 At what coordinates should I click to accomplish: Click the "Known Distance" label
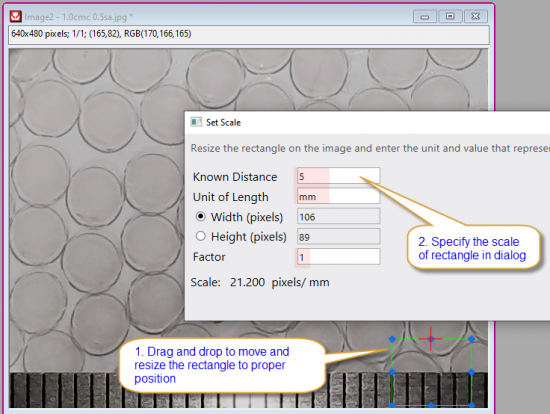point(235,177)
